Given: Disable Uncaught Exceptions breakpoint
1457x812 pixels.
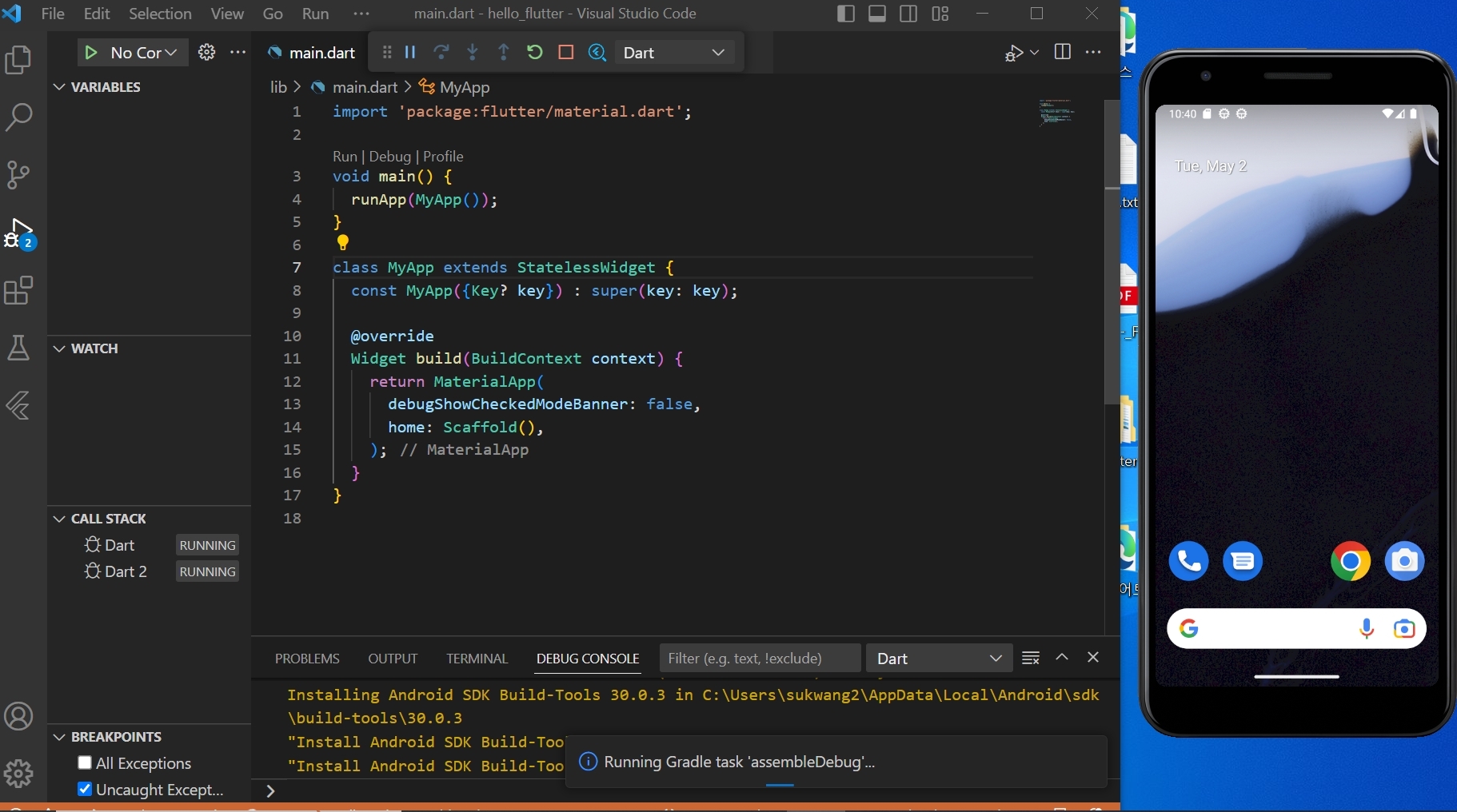Looking at the screenshot, I should point(85,789).
